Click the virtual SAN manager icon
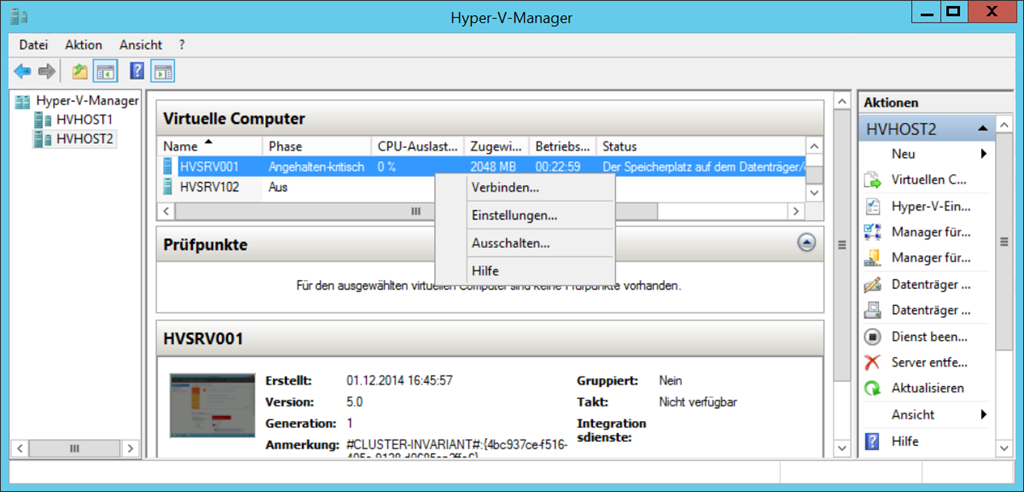 (x=872, y=258)
